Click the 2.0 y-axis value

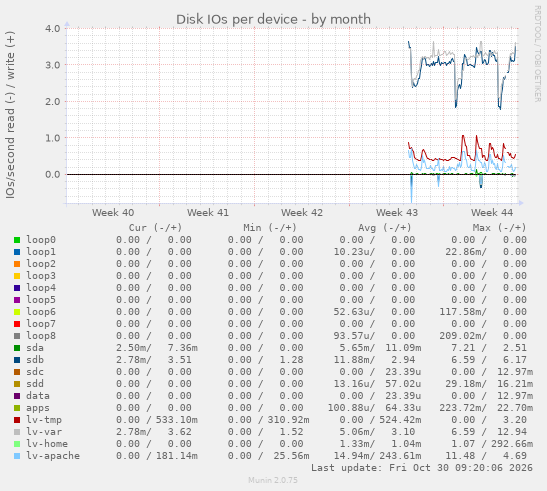point(53,102)
